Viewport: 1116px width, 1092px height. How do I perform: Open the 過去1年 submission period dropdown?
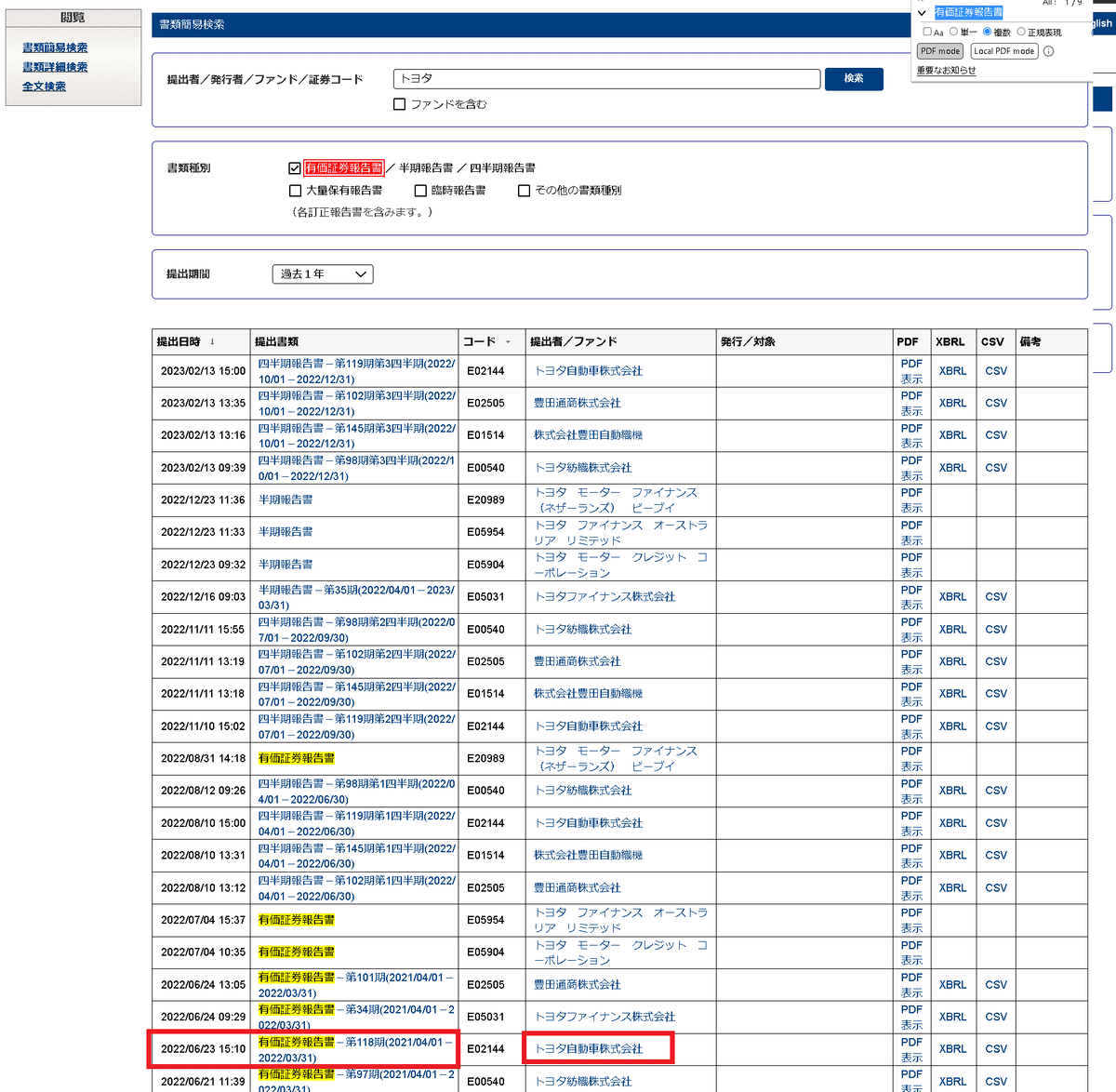[x=323, y=274]
